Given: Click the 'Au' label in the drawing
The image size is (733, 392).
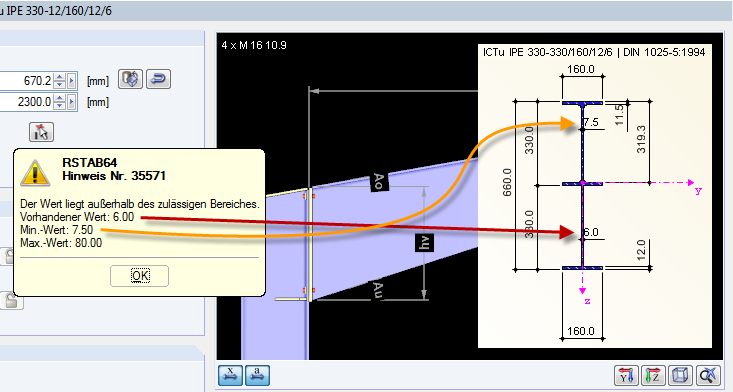Looking at the screenshot, I should (x=377, y=290).
